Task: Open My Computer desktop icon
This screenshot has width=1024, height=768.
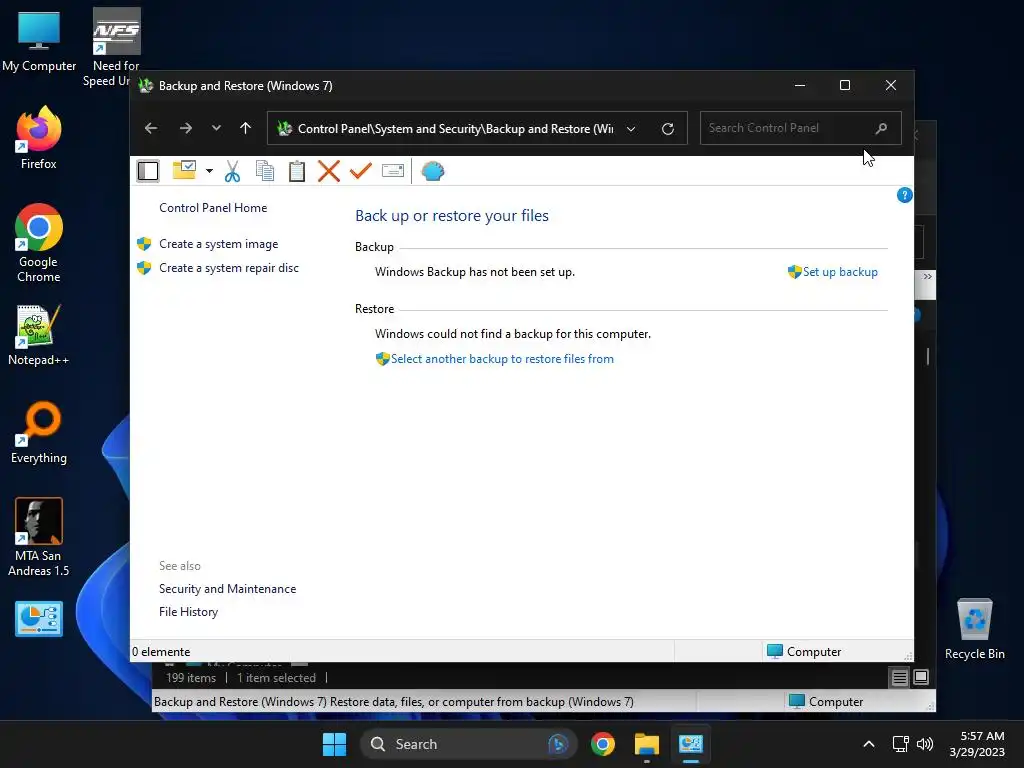Action: tap(39, 41)
